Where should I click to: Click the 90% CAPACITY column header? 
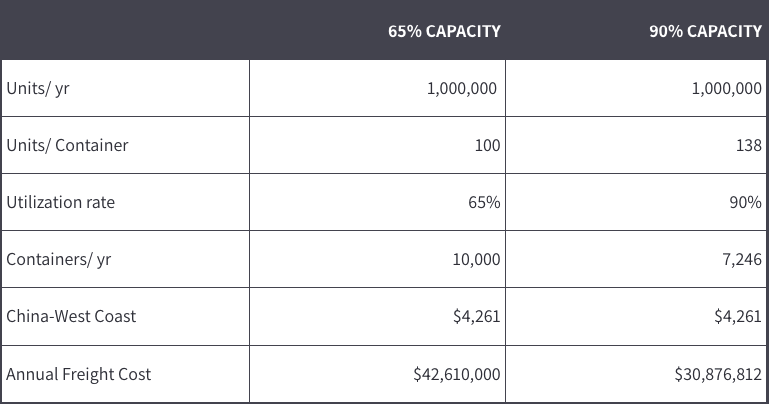(x=705, y=31)
